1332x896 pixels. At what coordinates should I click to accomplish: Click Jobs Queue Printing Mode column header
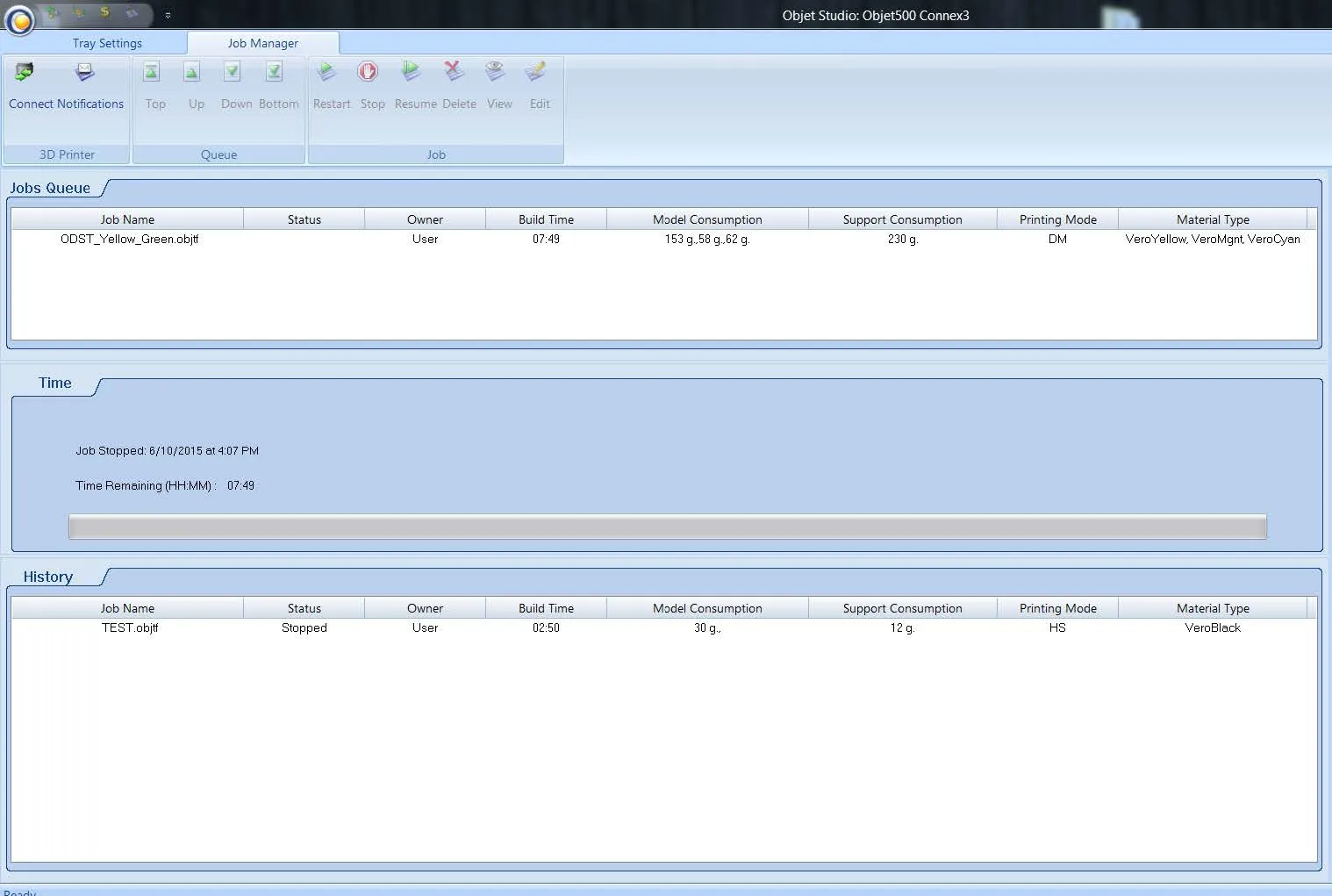(1057, 219)
